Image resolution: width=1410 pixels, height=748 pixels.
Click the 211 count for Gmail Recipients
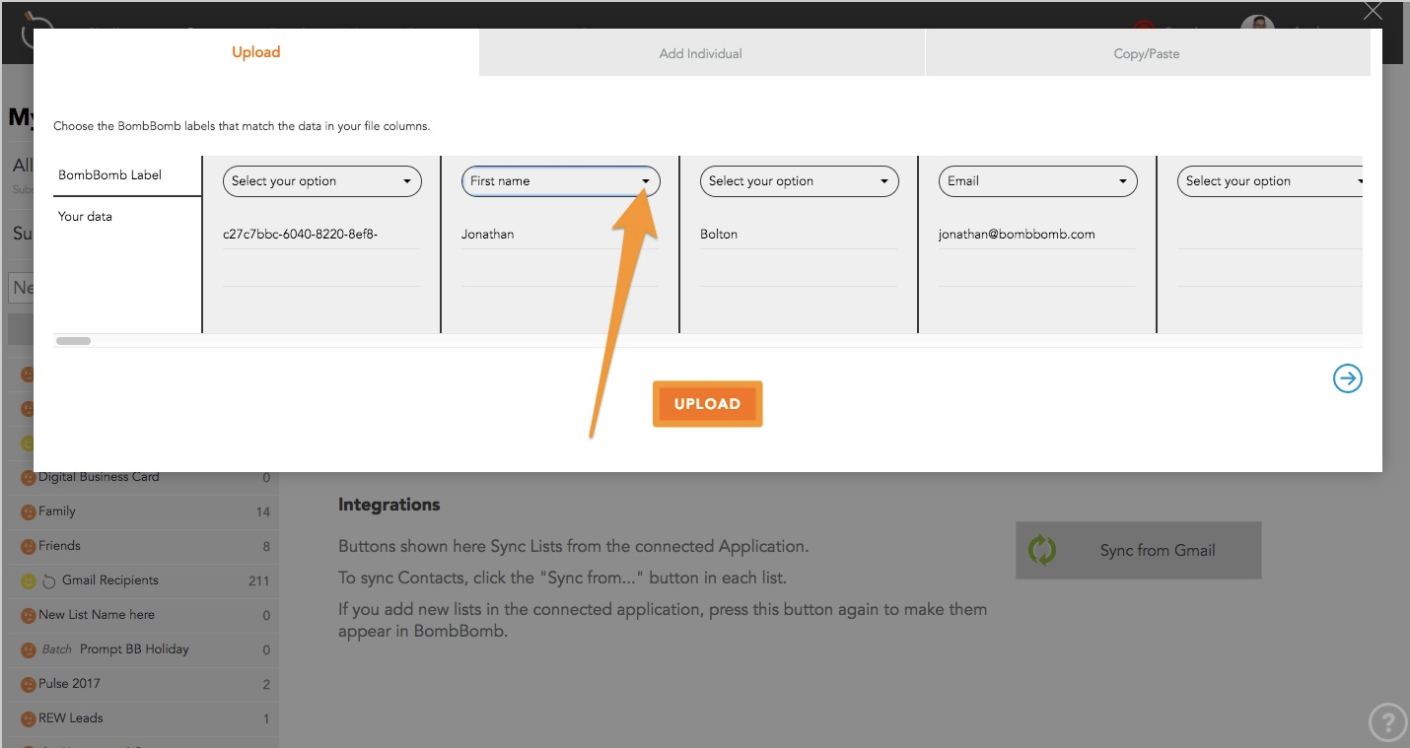[259, 581]
